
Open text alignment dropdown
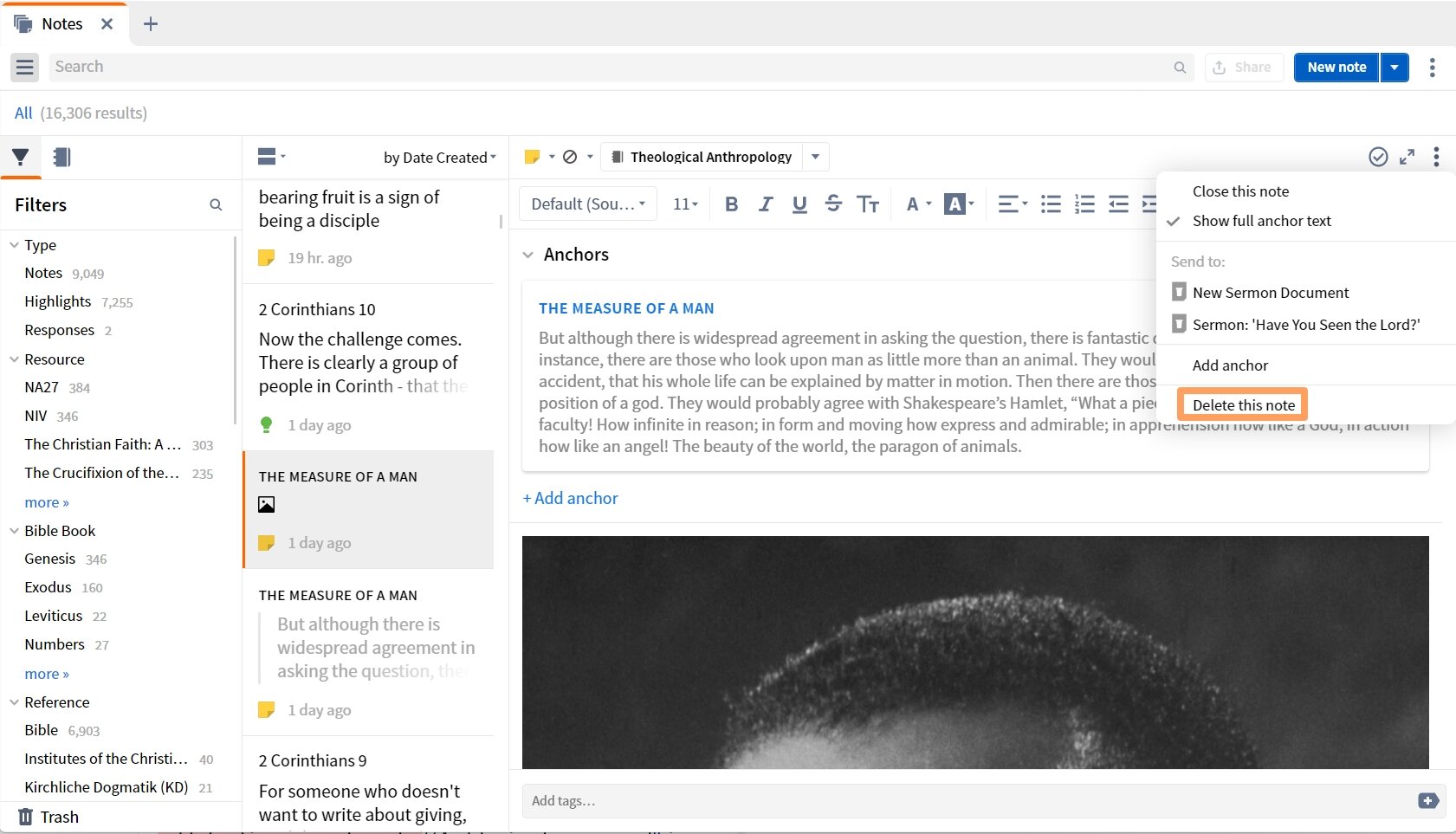(1013, 204)
